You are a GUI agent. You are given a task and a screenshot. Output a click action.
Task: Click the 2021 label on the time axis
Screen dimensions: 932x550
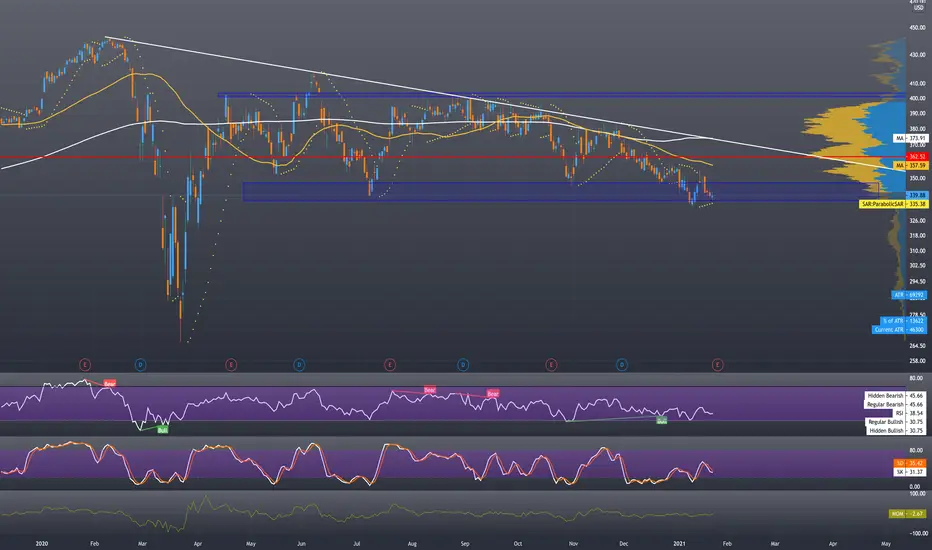tap(679, 543)
